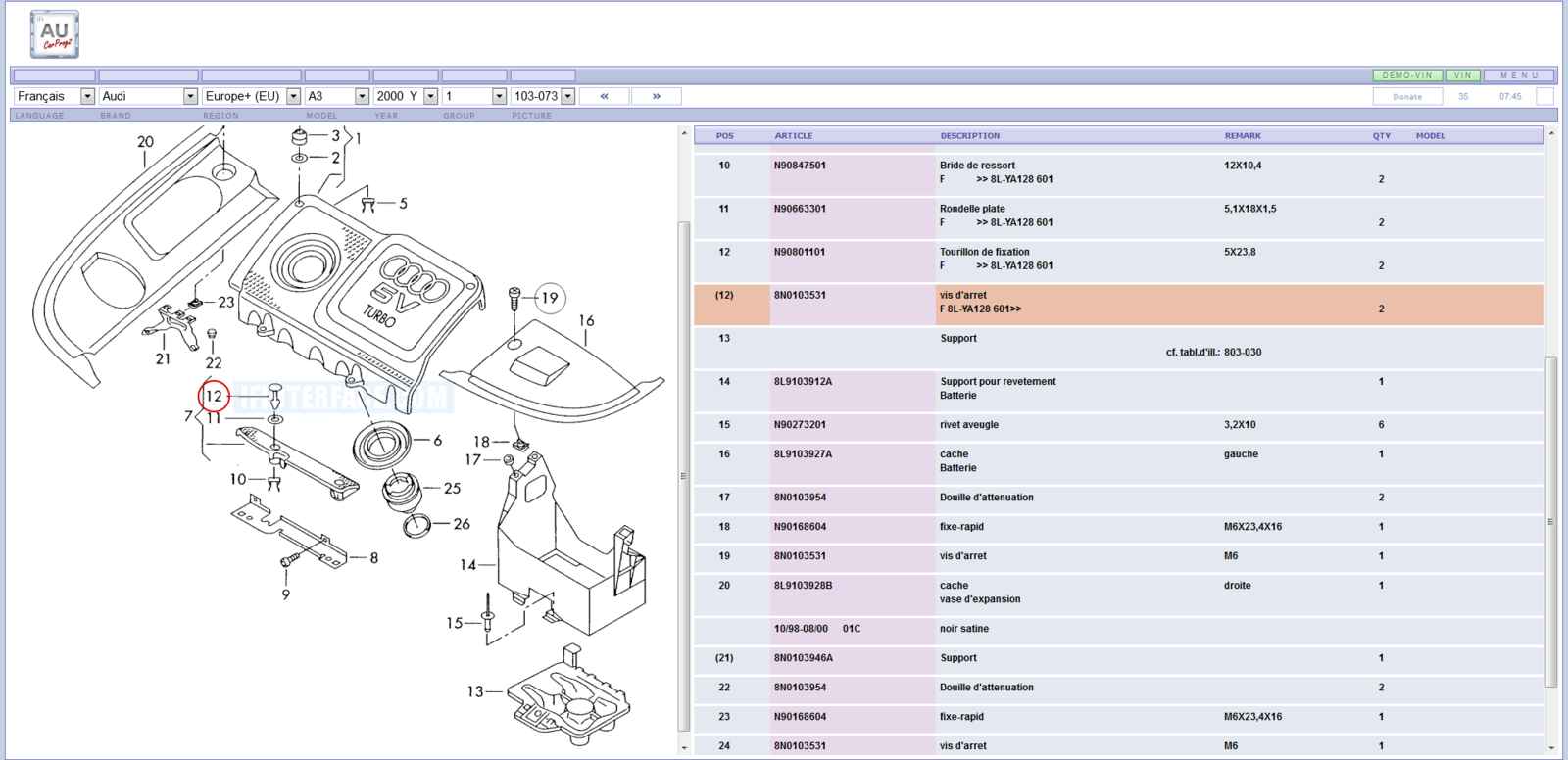Go to next picture with » arrow
The width and height of the screenshot is (1568, 760).
click(x=657, y=96)
